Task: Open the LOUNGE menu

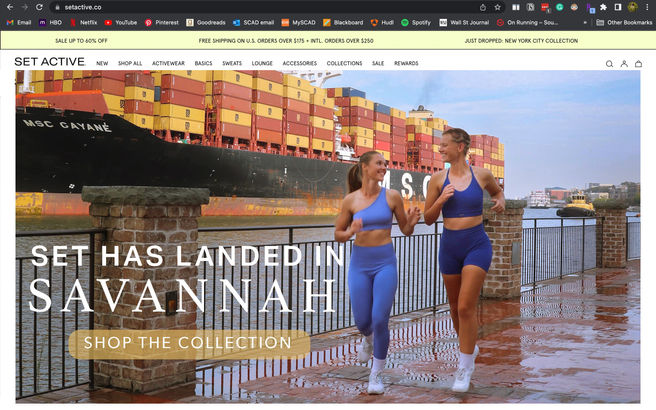Action: point(262,63)
